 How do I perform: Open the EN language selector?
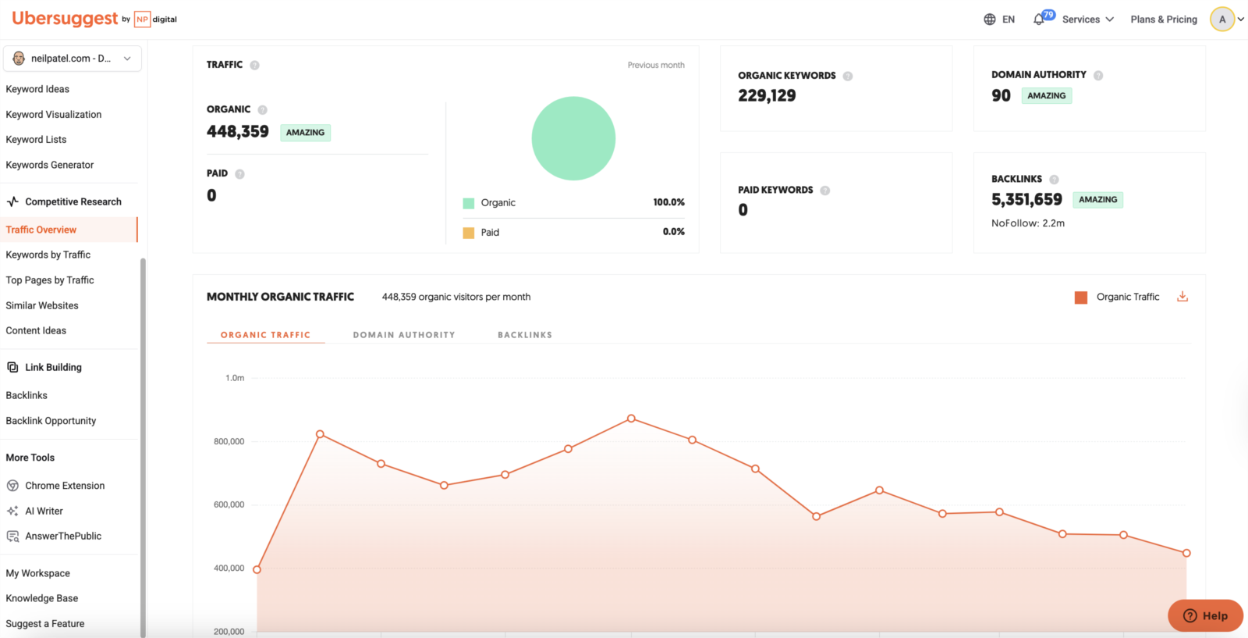coord(999,20)
